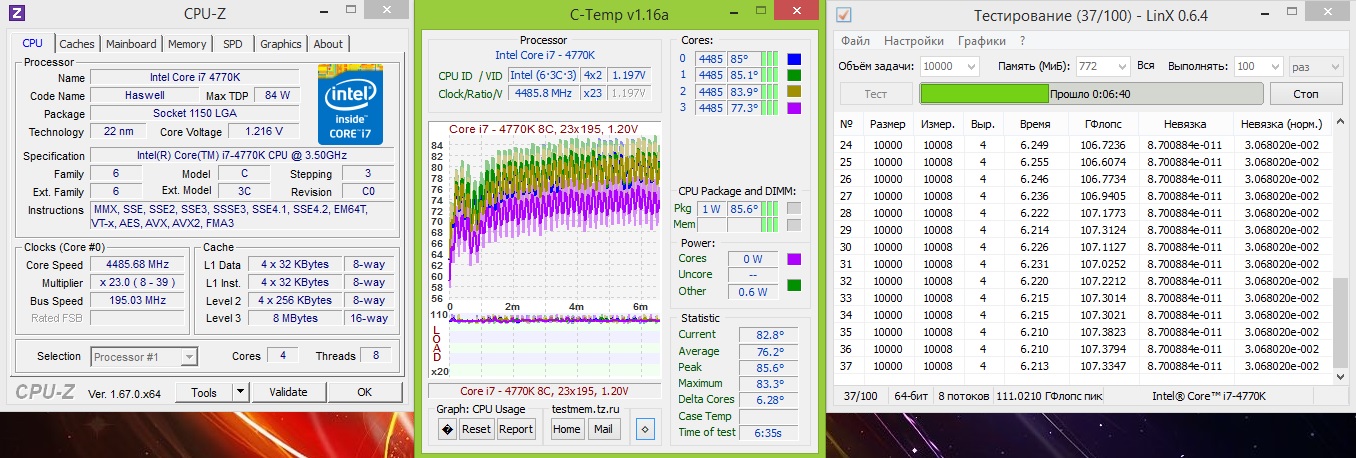Open the Графики menu in LinX
This screenshot has width=1356, height=458.
(x=982, y=41)
